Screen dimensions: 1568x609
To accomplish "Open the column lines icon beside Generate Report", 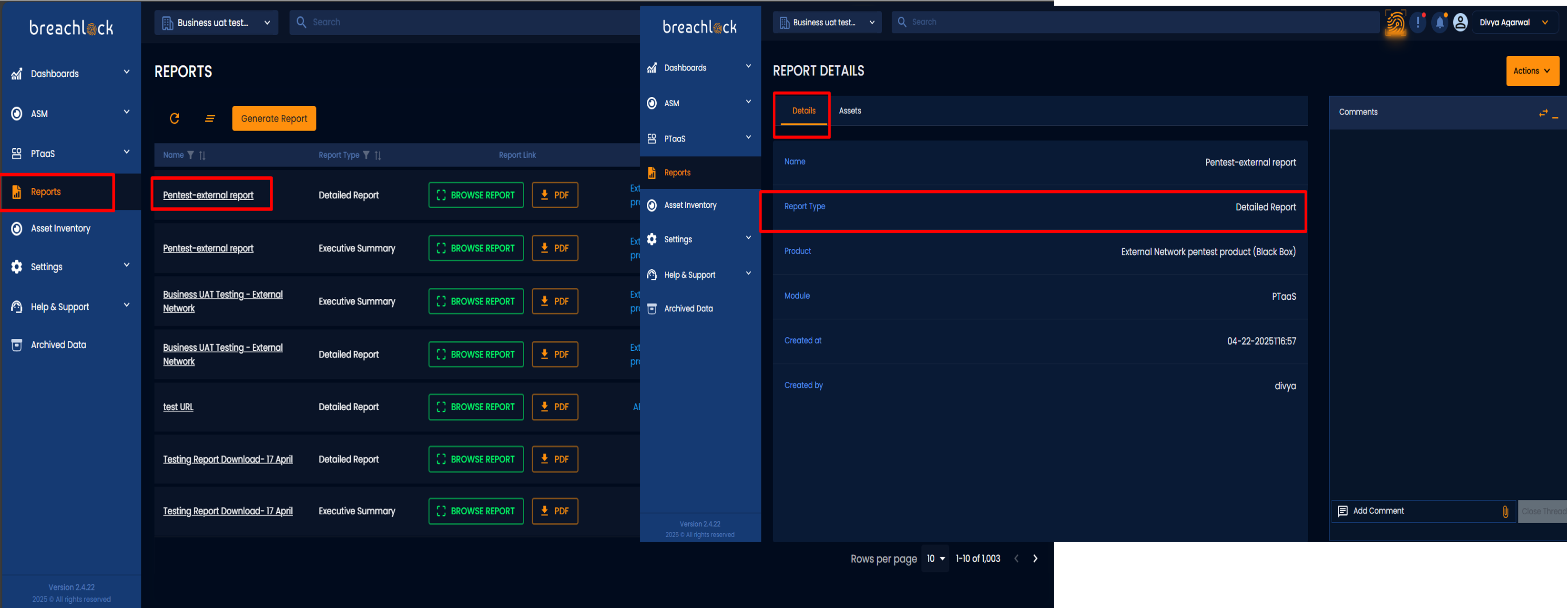I will point(210,119).
